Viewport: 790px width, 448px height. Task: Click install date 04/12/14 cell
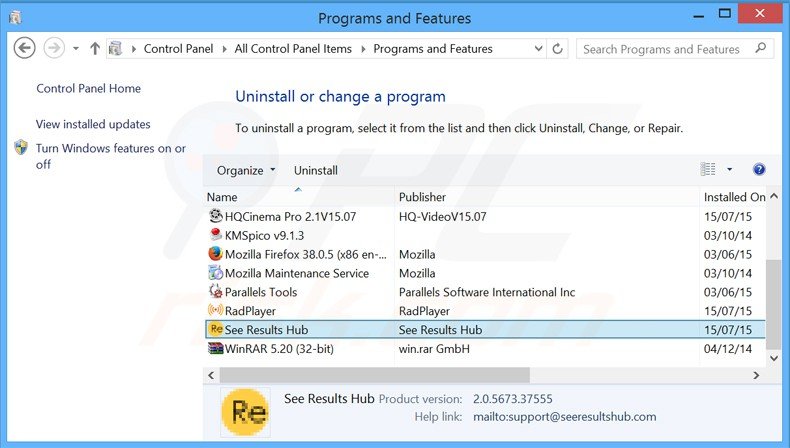728,349
